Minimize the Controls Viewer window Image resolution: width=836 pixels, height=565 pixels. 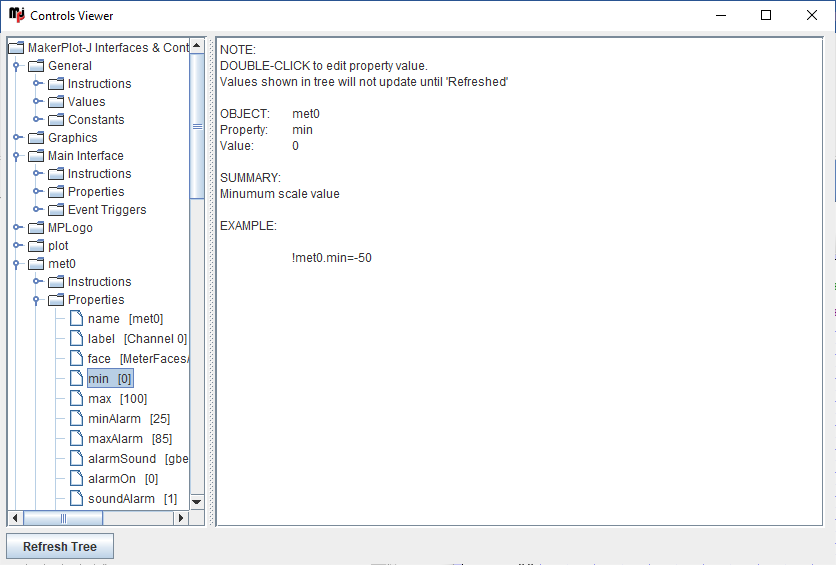pos(721,15)
